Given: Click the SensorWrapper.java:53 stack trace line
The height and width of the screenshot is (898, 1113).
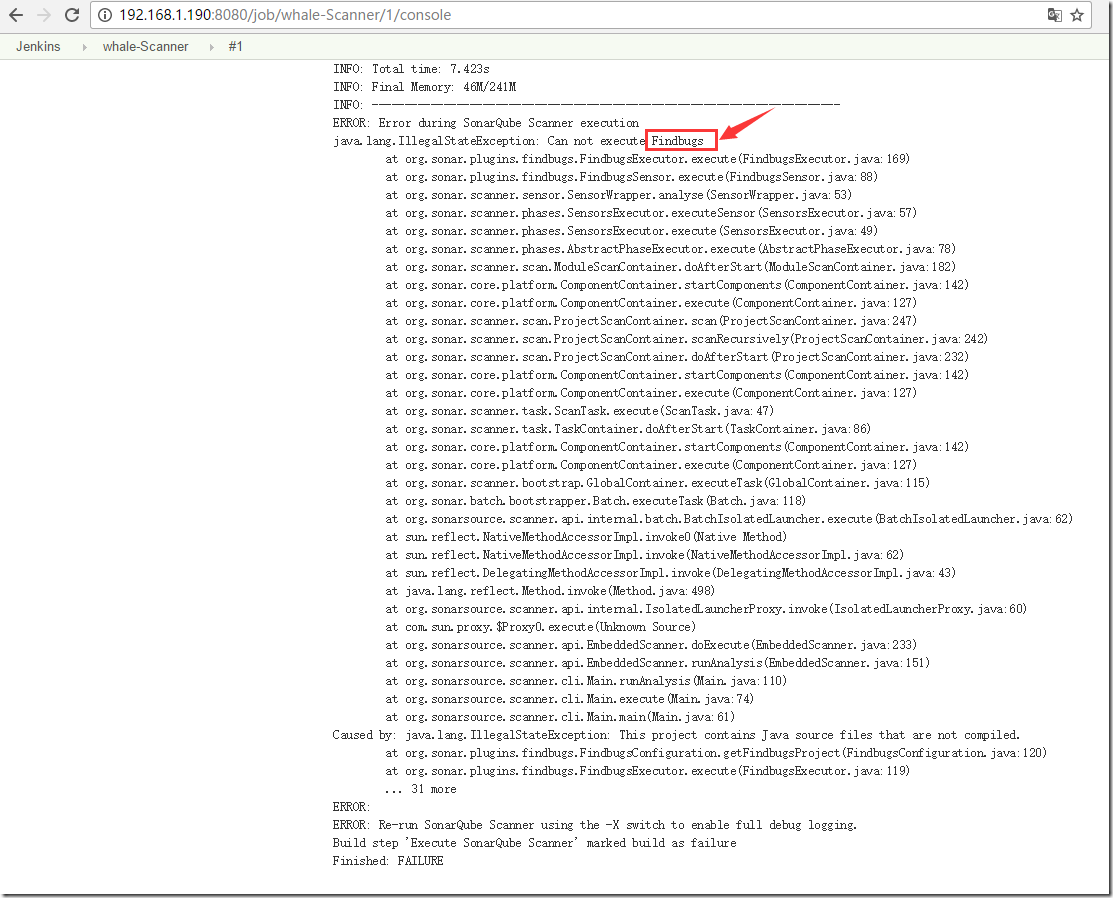Looking at the screenshot, I should point(618,195).
